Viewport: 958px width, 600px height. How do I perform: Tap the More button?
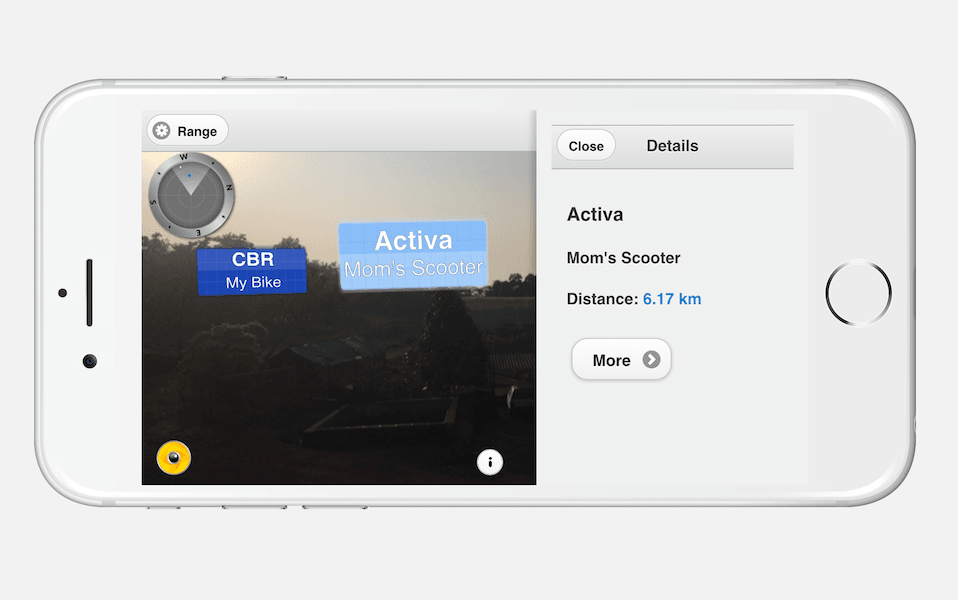[x=621, y=360]
